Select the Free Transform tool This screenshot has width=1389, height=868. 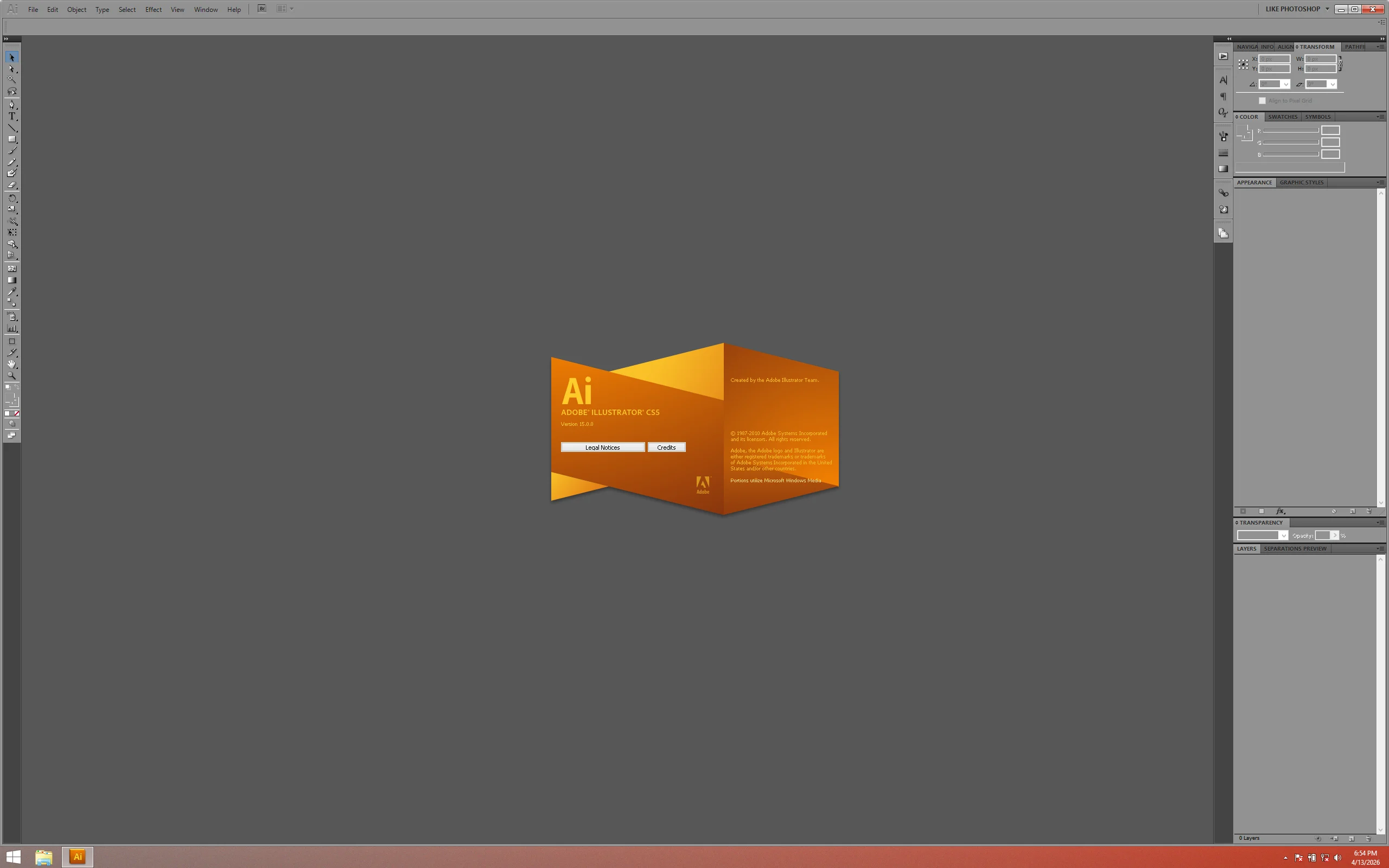(11, 233)
